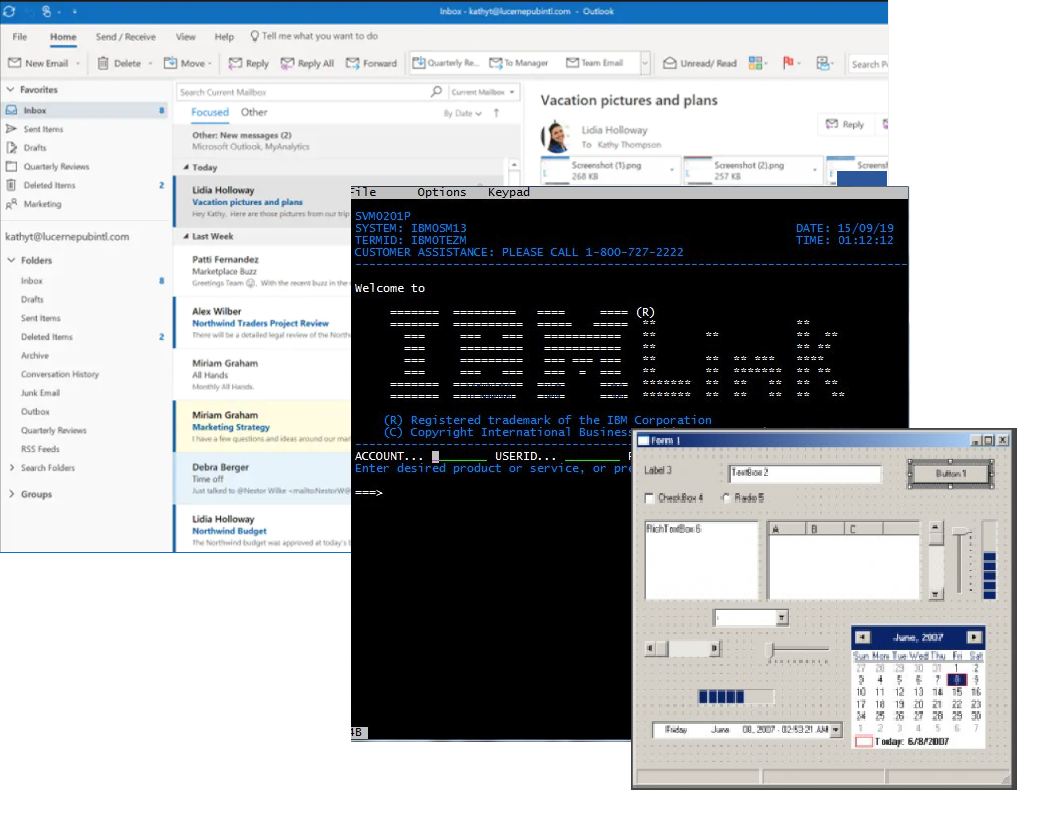
Task: Open the terminal File menu
Action: coord(364,192)
